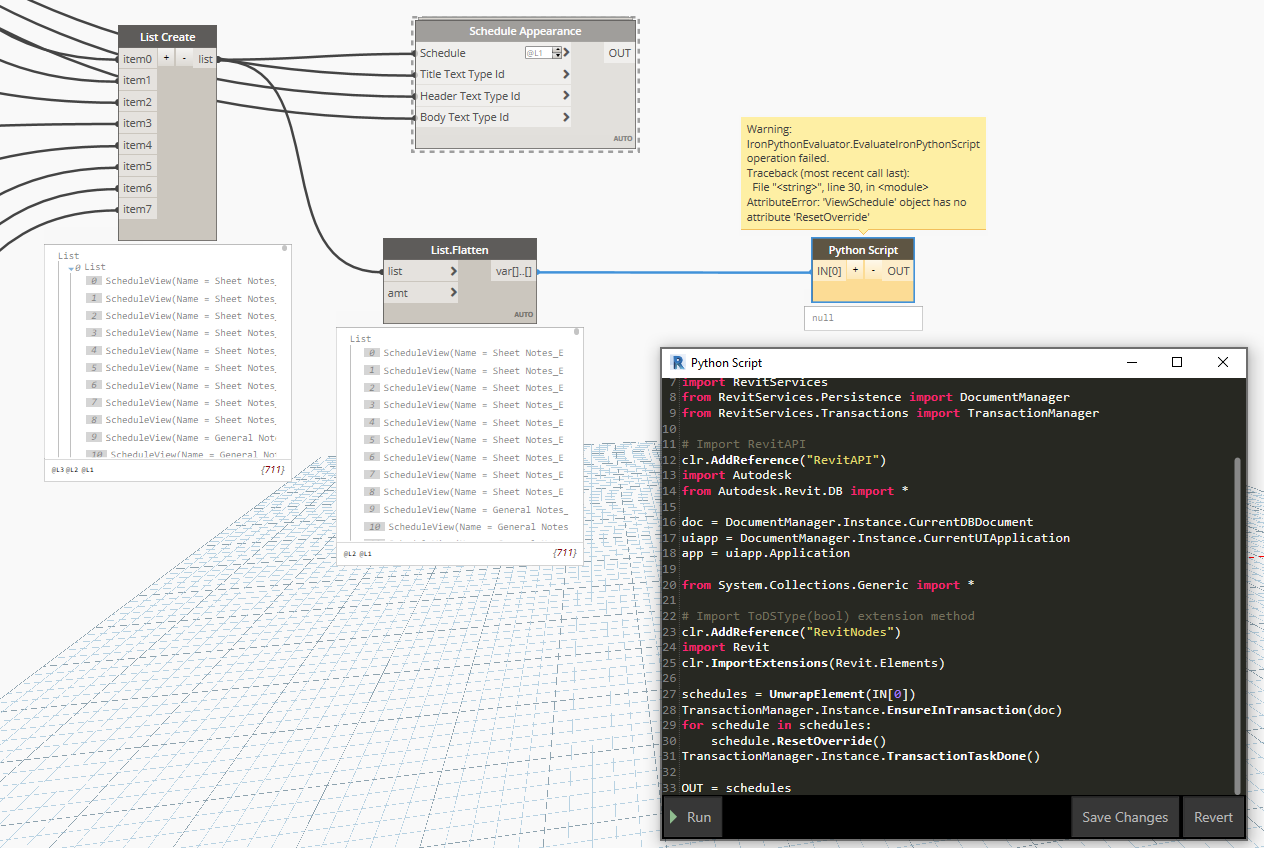Click the {711} count in List.Flatten preview

(x=565, y=553)
